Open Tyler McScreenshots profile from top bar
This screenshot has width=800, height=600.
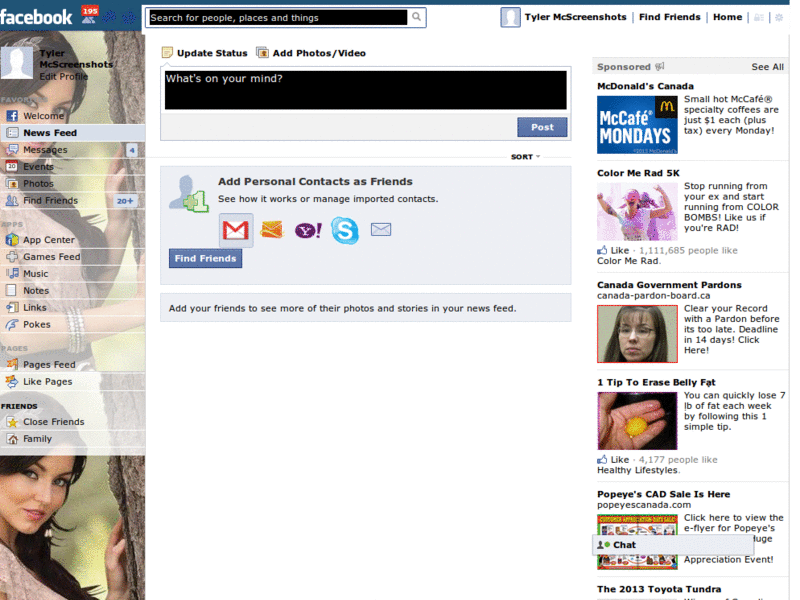pyautogui.click(x=575, y=17)
